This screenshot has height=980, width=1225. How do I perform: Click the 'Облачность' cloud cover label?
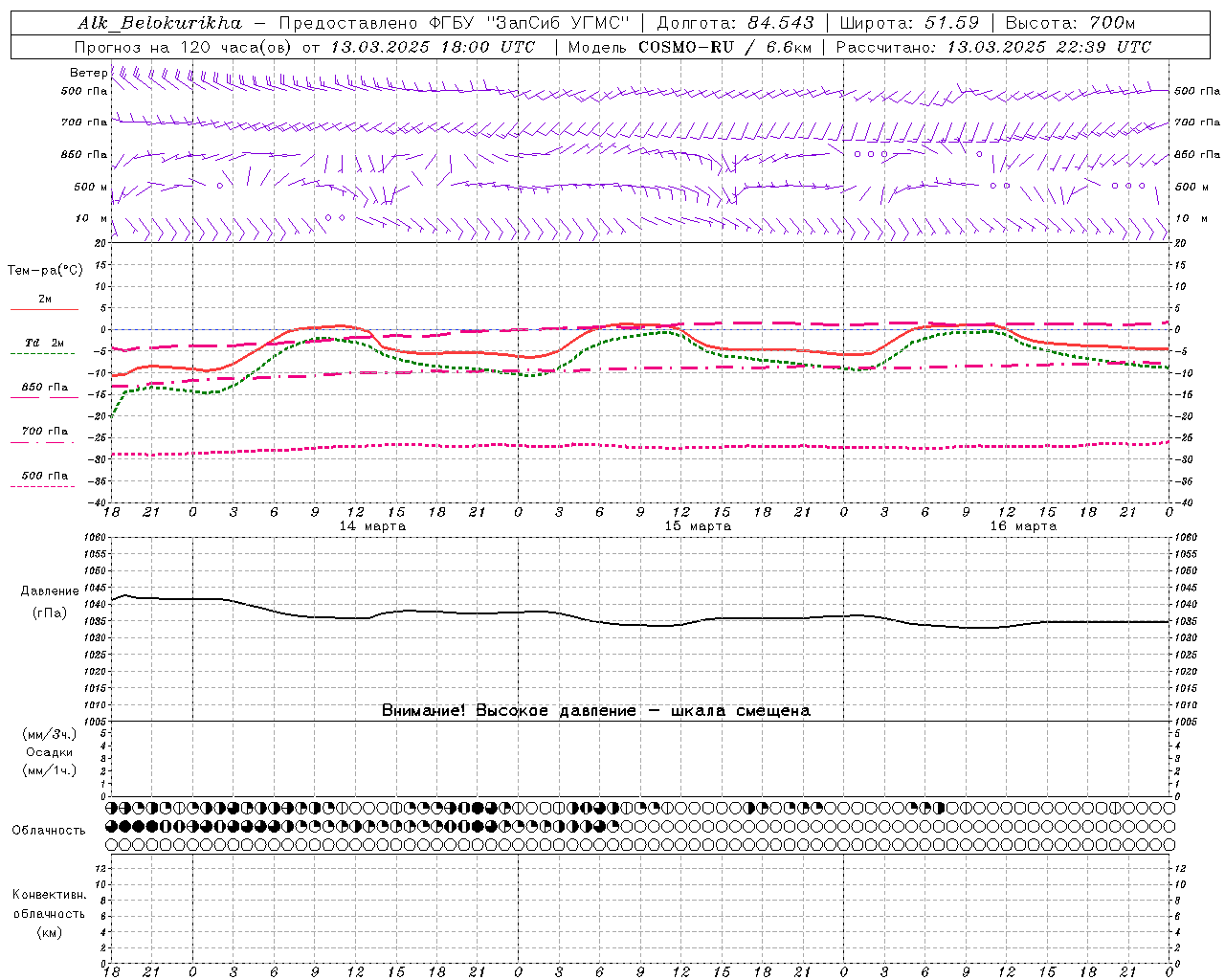(x=49, y=830)
